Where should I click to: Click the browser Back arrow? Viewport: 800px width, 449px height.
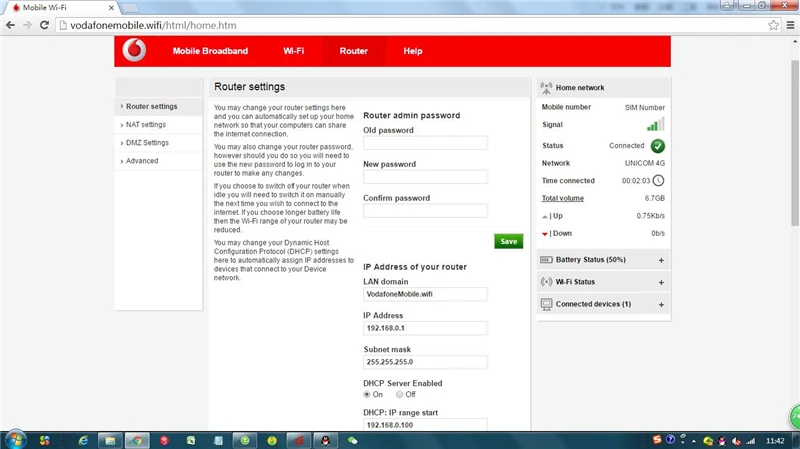click(10, 25)
